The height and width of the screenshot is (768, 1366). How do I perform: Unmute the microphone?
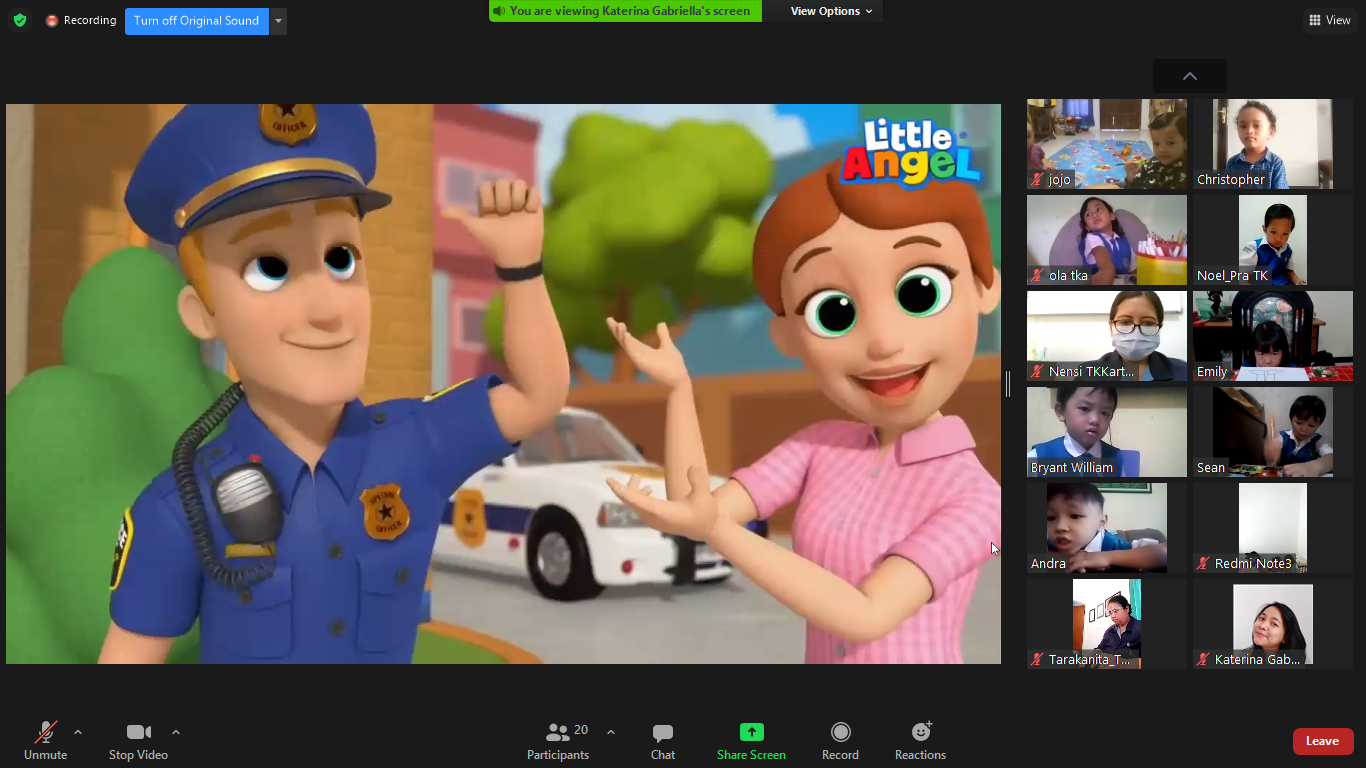pos(46,740)
